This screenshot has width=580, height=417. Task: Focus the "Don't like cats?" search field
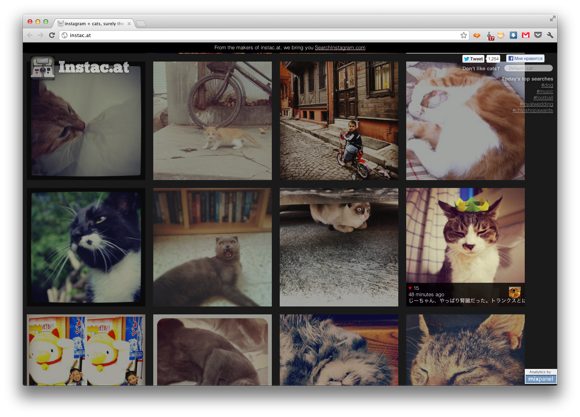528,68
